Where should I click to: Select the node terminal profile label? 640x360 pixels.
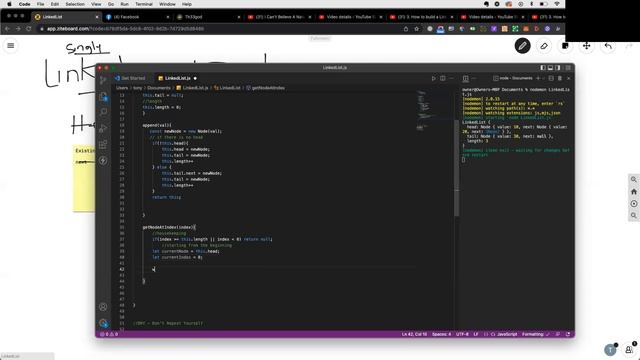(513, 78)
